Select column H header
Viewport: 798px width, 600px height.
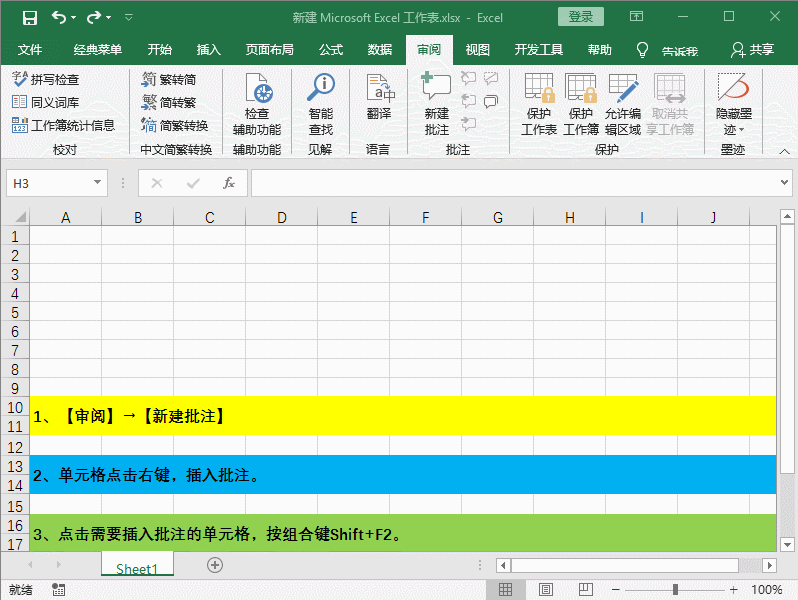(569, 217)
